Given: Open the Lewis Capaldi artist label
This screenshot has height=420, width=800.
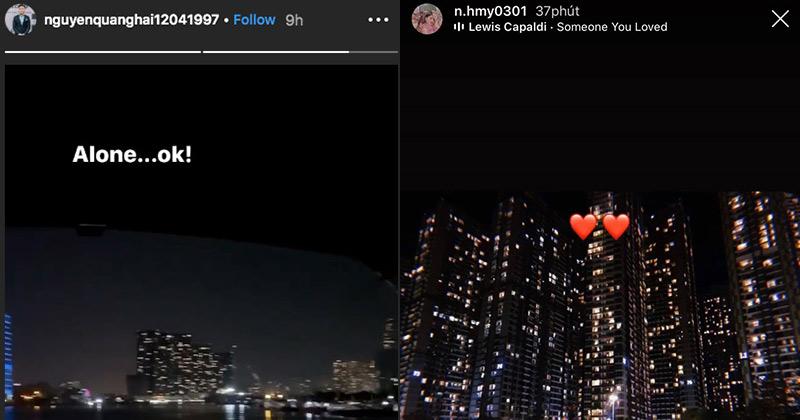Looking at the screenshot, I should tap(507, 27).
